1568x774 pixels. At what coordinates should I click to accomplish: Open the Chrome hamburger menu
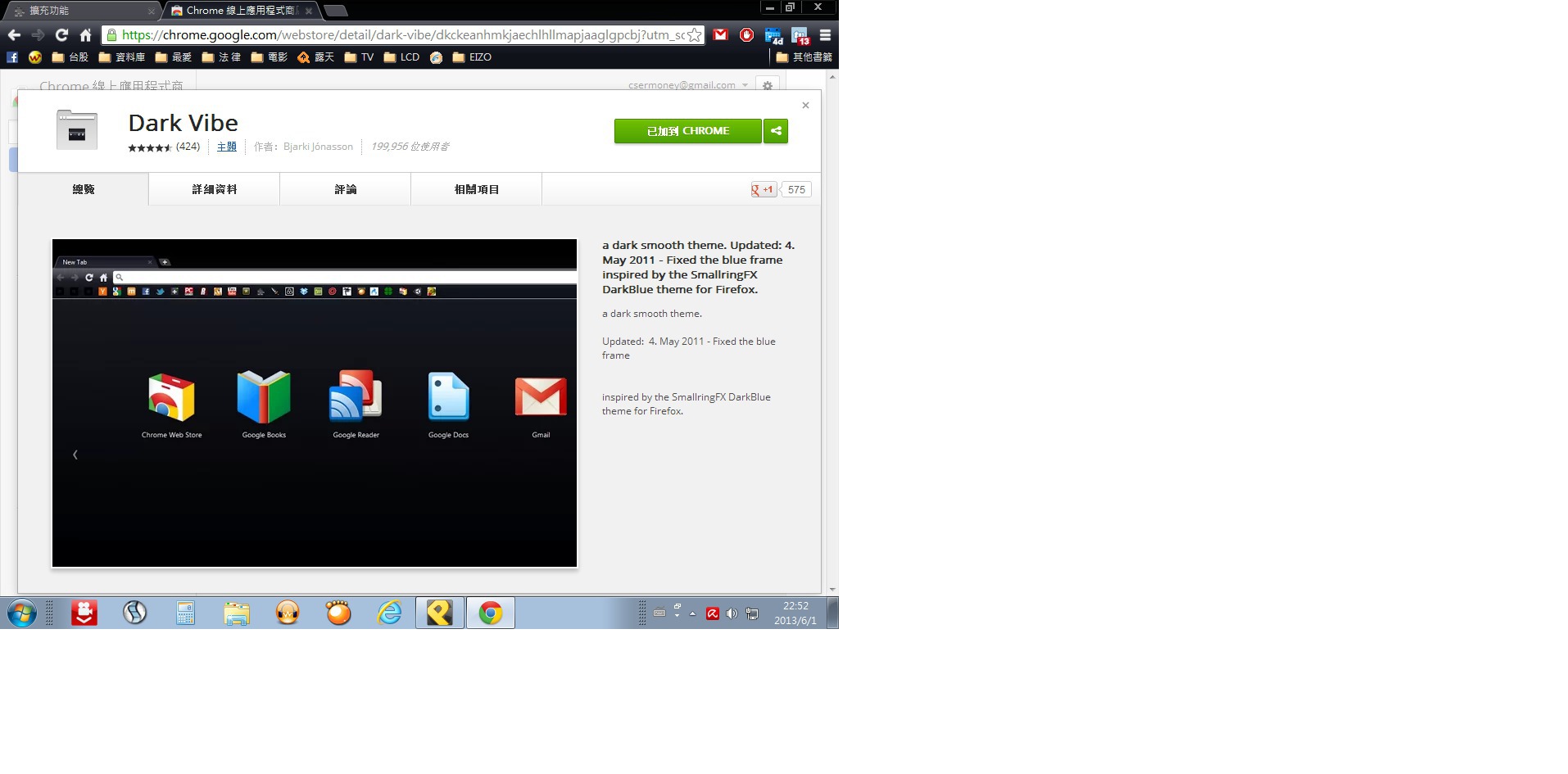pos(825,35)
